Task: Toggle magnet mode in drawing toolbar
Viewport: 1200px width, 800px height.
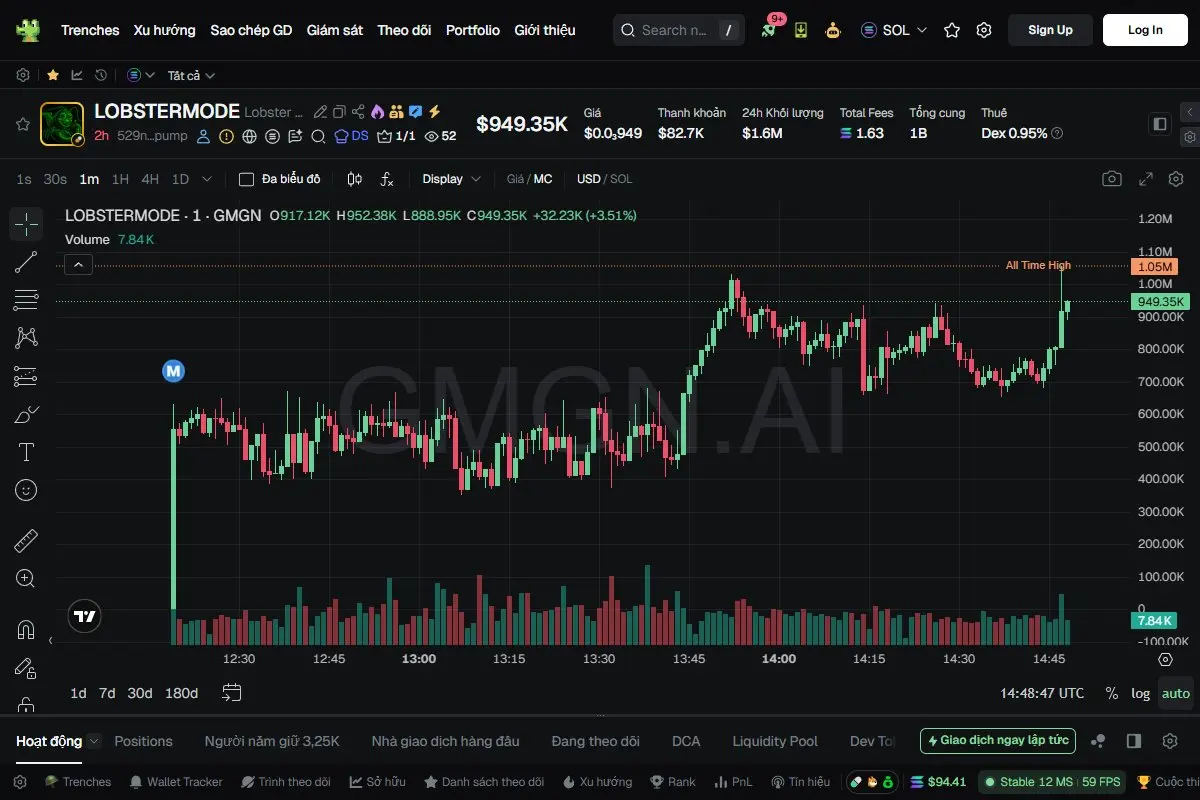Action: [x=26, y=630]
